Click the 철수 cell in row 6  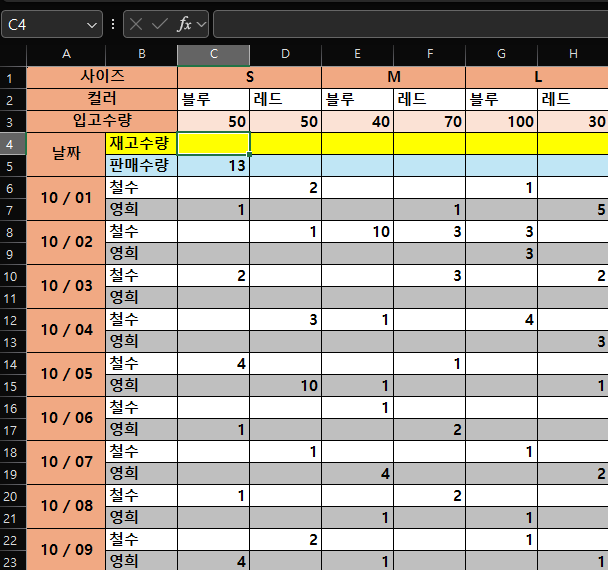[x=142, y=188]
